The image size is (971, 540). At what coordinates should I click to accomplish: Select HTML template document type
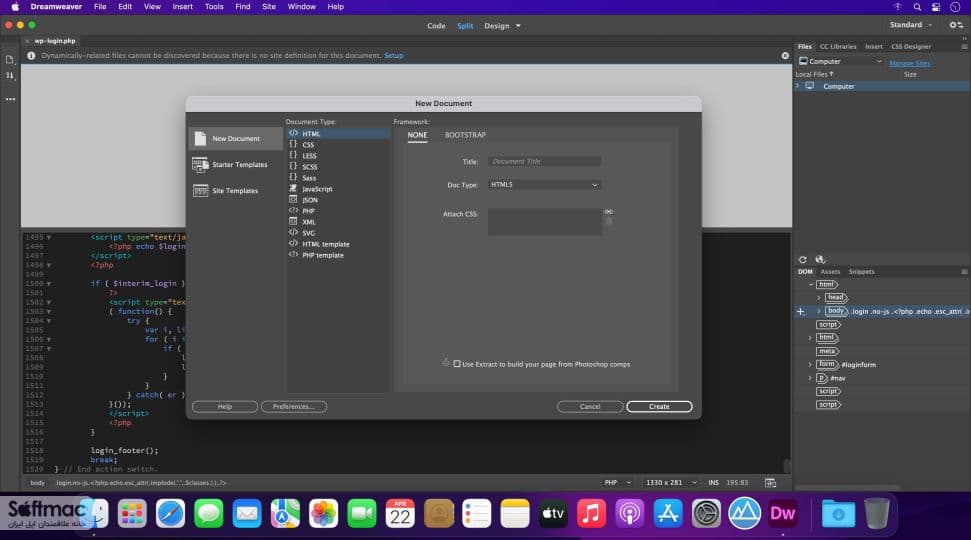337,244
